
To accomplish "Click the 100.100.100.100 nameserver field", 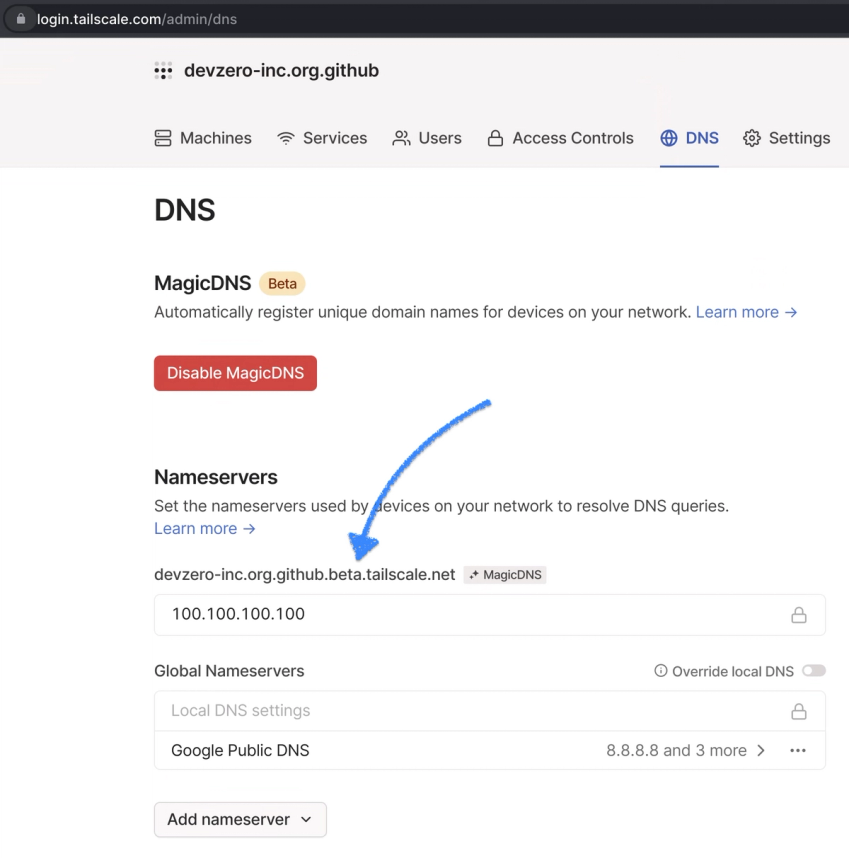I will click(490, 615).
